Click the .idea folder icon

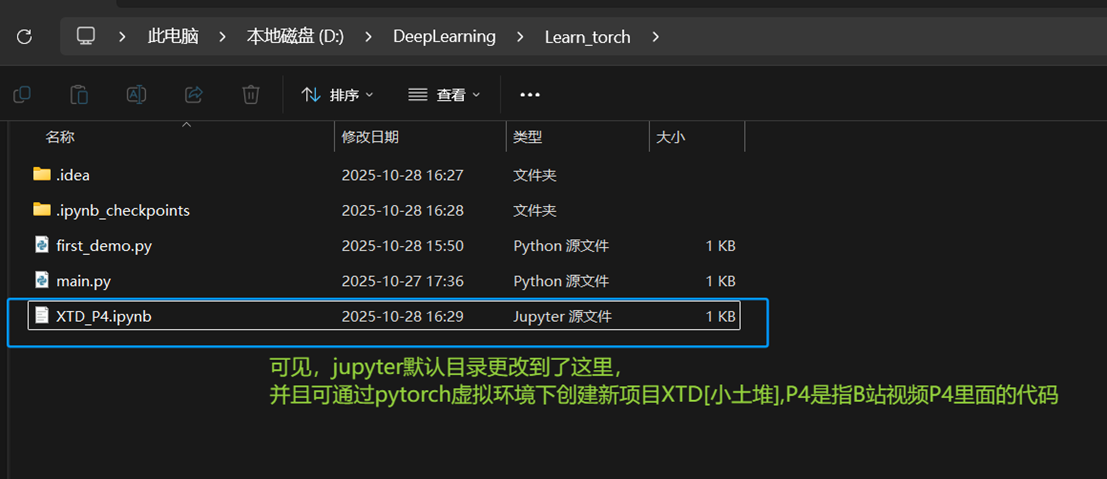tap(42, 175)
